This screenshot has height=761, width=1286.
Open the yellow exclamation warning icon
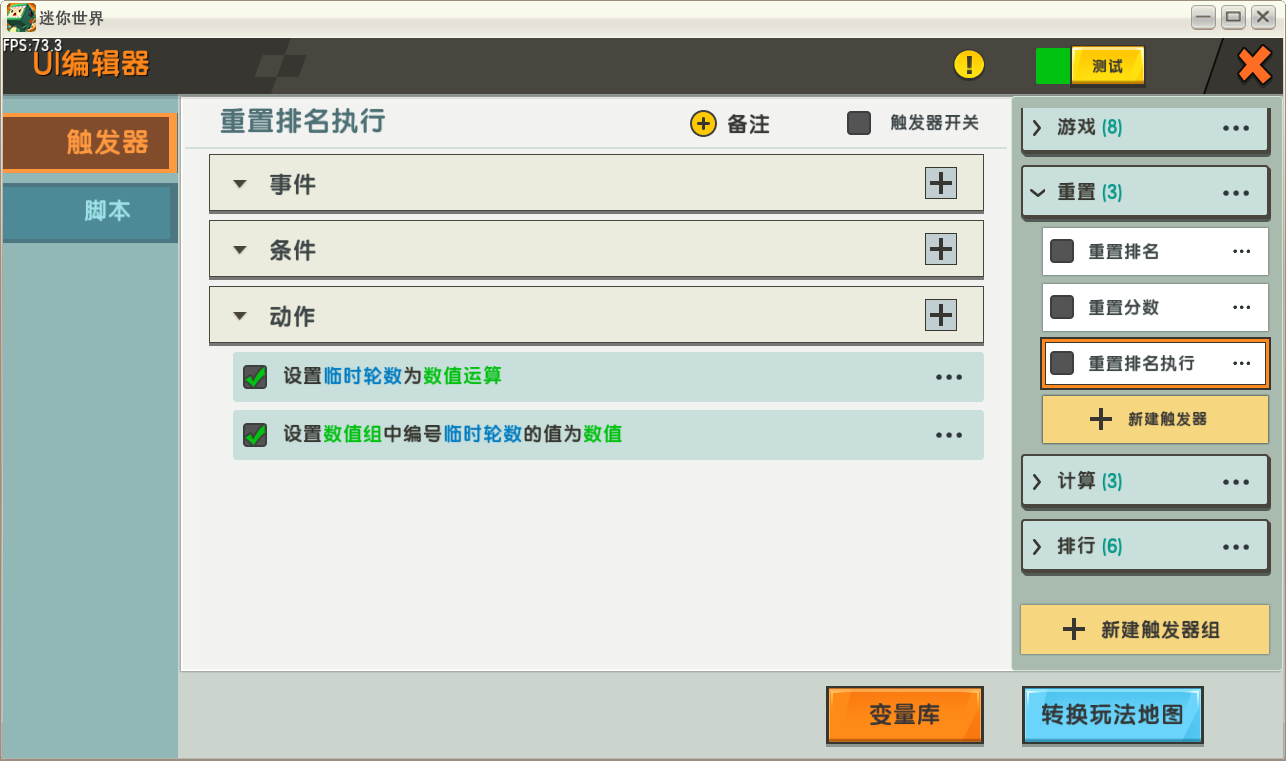969,65
